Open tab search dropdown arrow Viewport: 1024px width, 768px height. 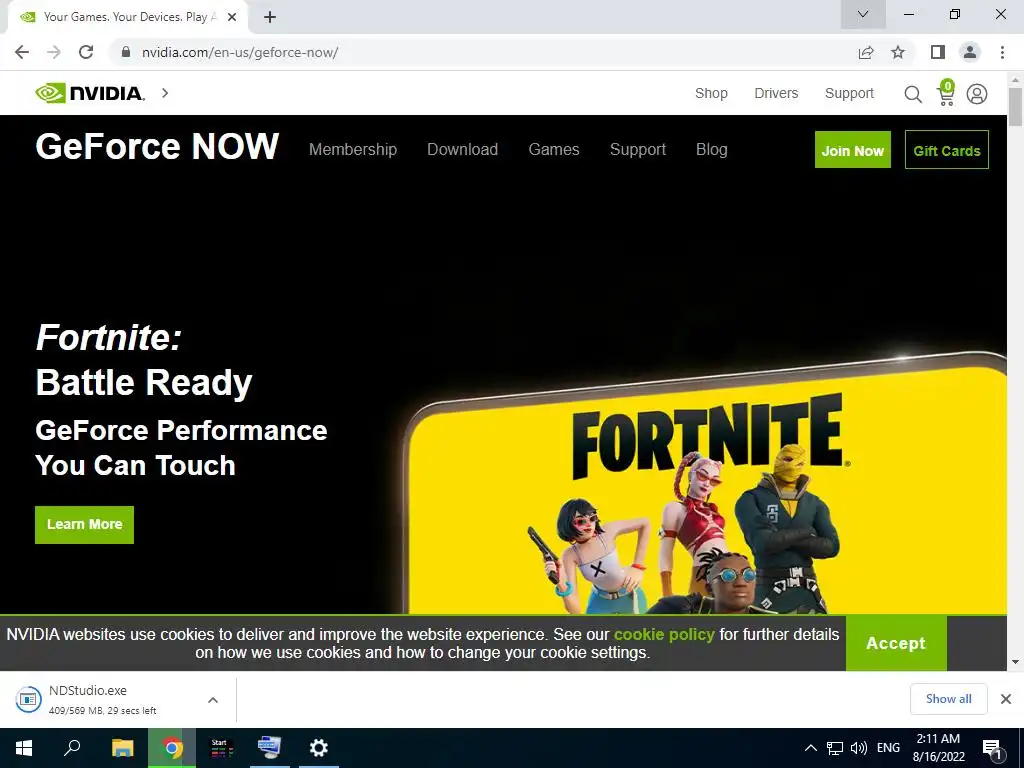pyautogui.click(x=863, y=14)
